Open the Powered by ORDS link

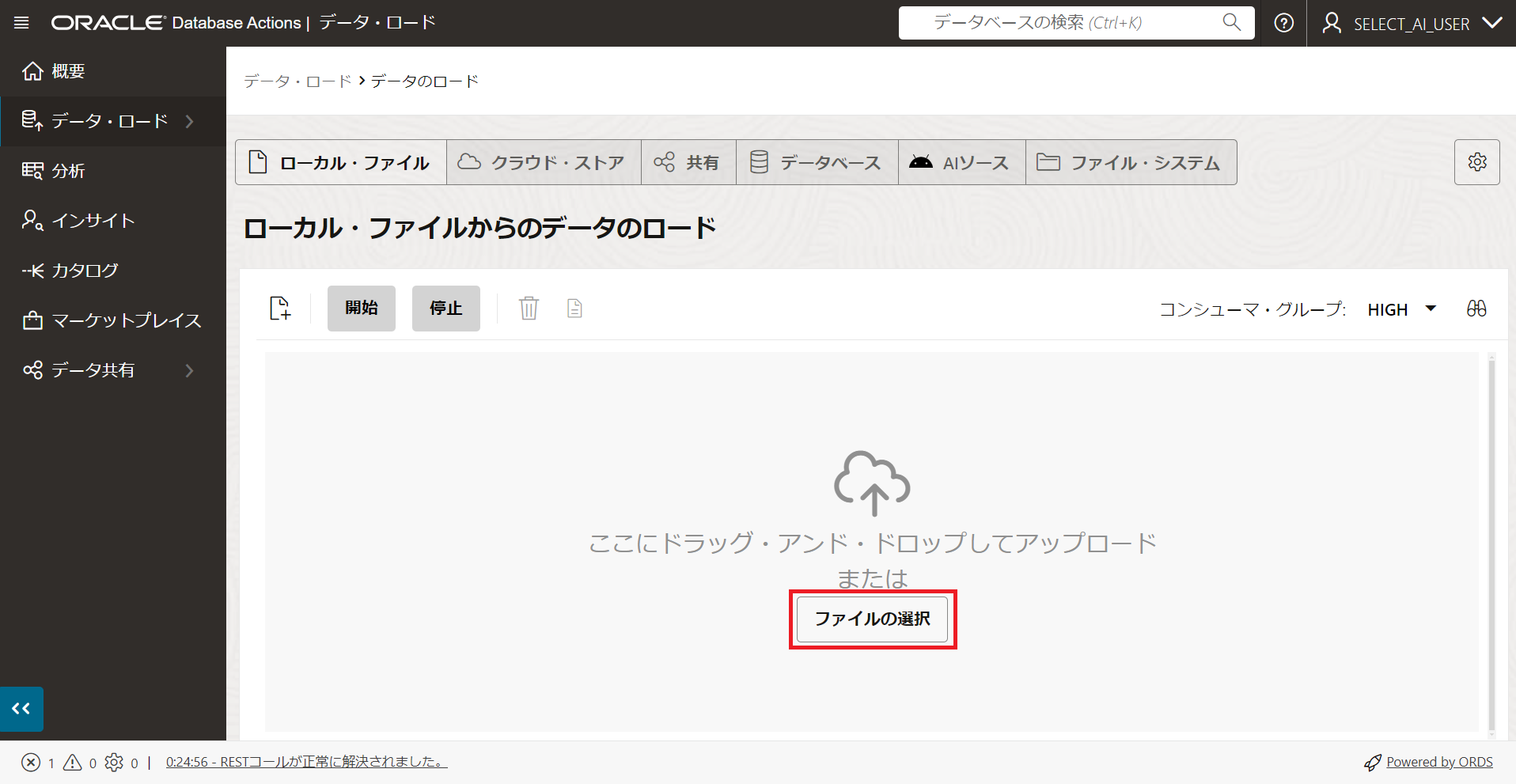pyautogui.click(x=1438, y=762)
